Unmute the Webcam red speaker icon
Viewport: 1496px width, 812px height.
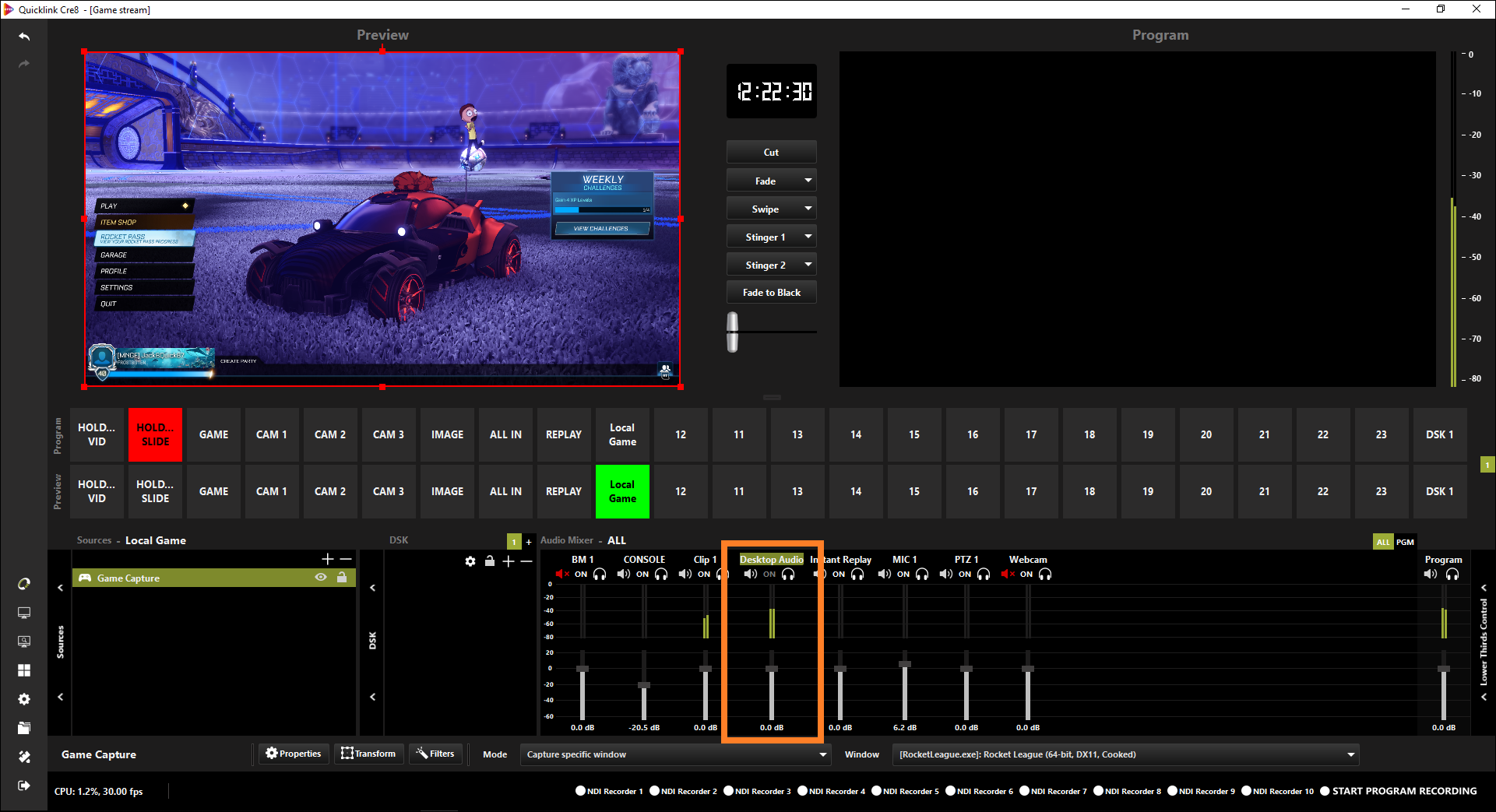1007,575
